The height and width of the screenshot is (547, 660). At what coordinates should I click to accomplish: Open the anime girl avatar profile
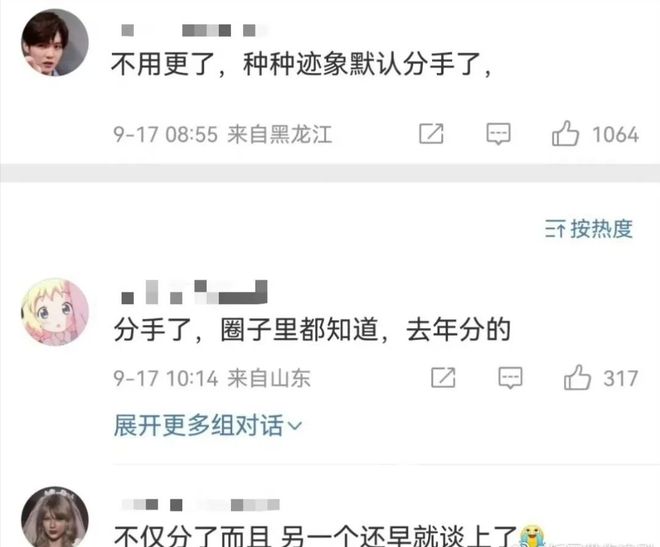[x=55, y=312]
